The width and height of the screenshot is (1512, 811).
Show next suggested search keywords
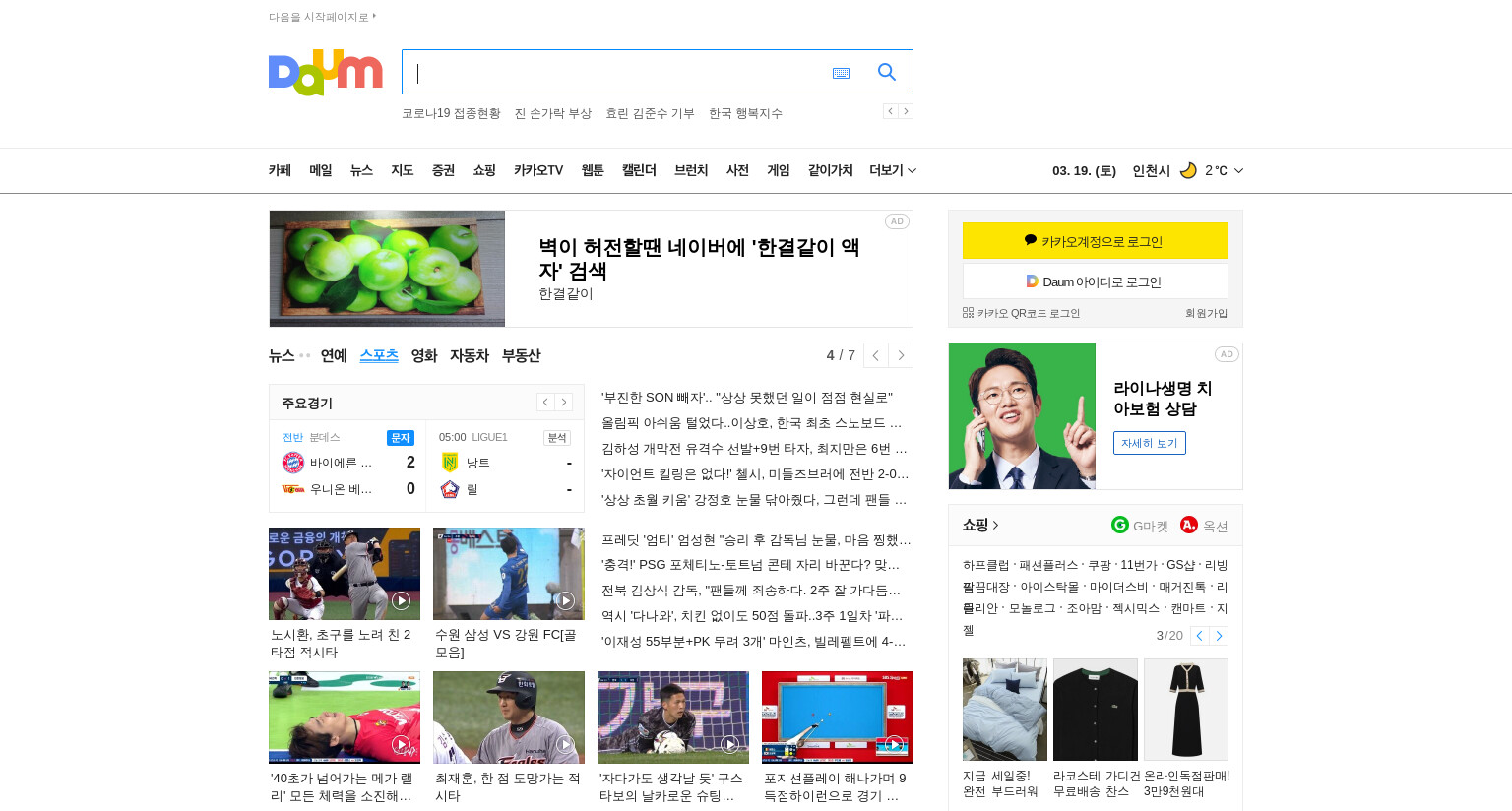pyautogui.click(x=906, y=111)
